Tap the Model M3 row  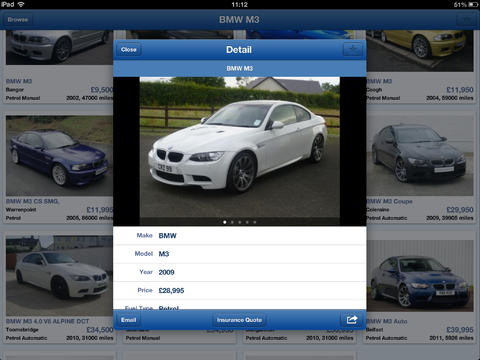tap(240, 254)
